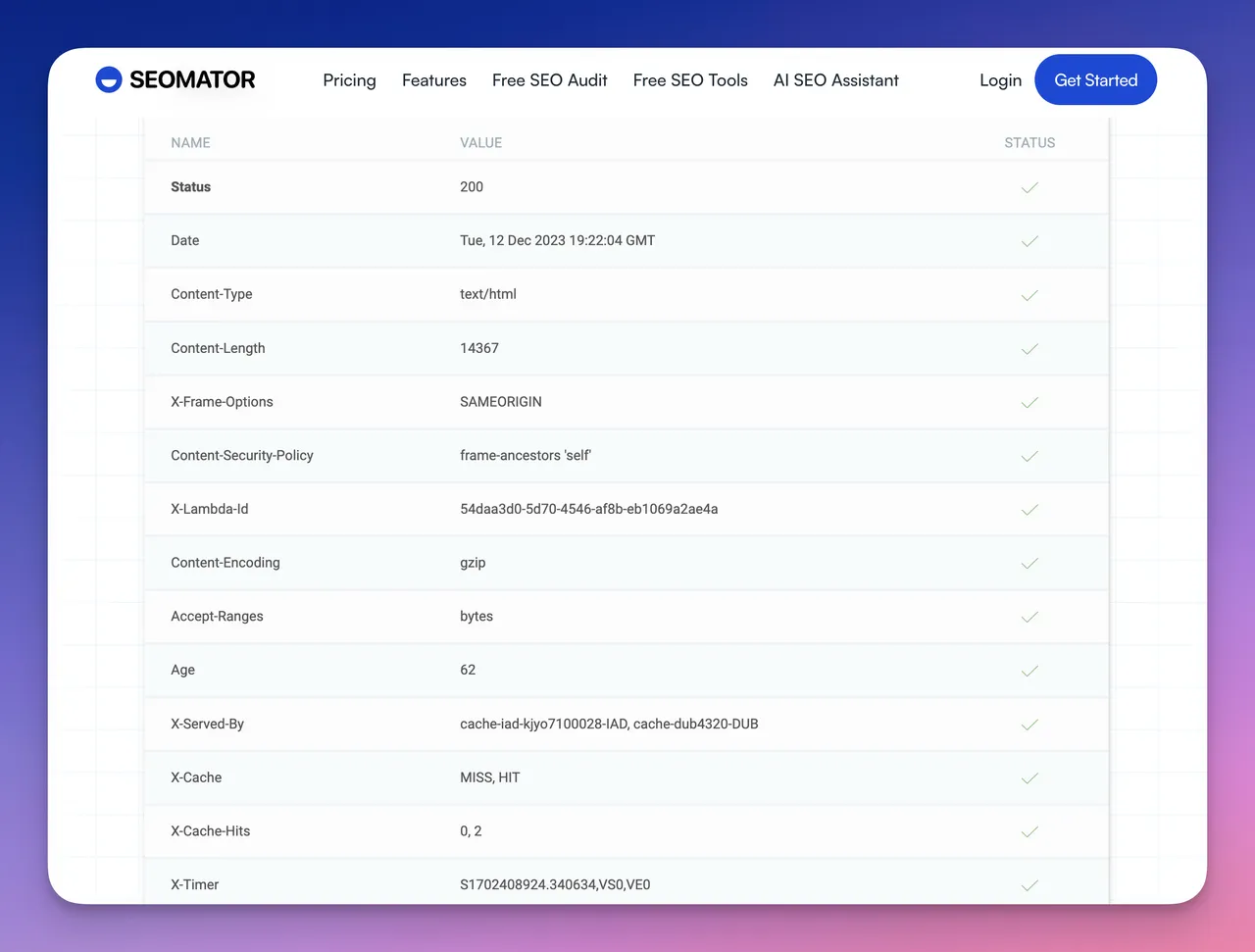Viewport: 1255px width, 952px height.
Task: Select the lambda ID value 54daa3d0
Action: 589,509
